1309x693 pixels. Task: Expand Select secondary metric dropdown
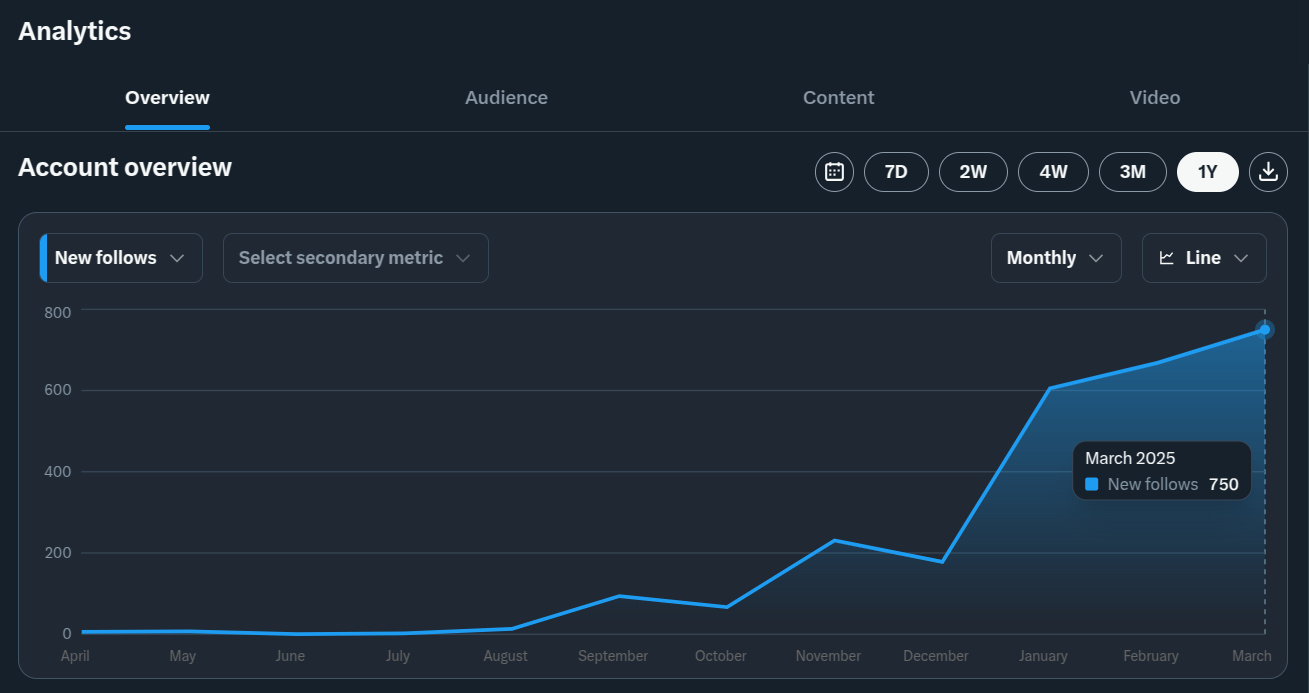pyautogui.click(x=355, y=258)
